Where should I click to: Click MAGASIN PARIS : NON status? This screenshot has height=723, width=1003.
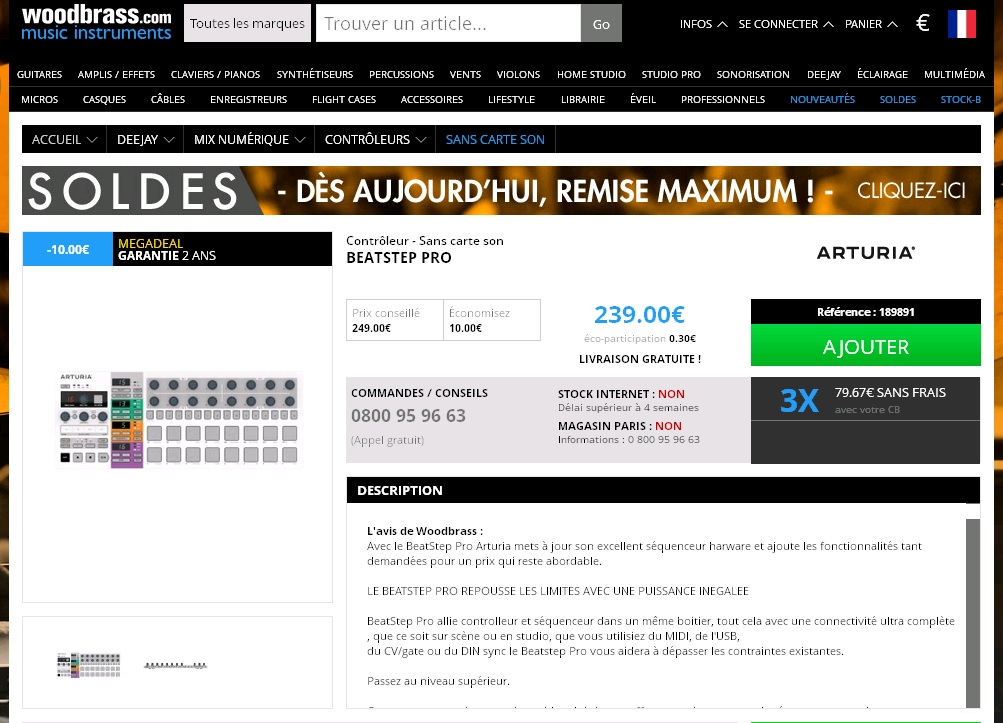pyautogui.click(x=619, y=426)
